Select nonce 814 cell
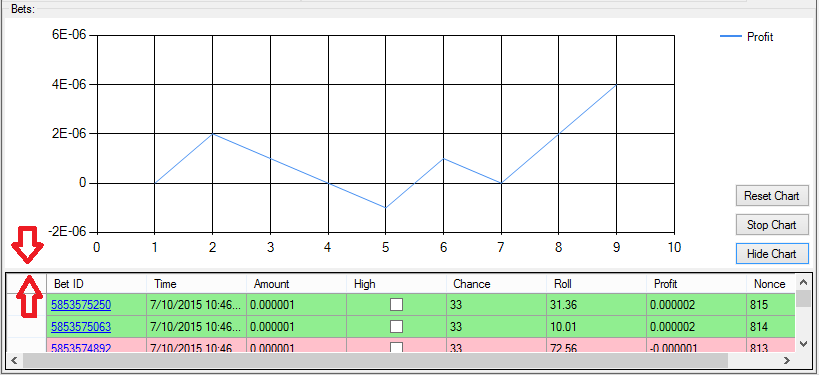 (x=770, y=326)
